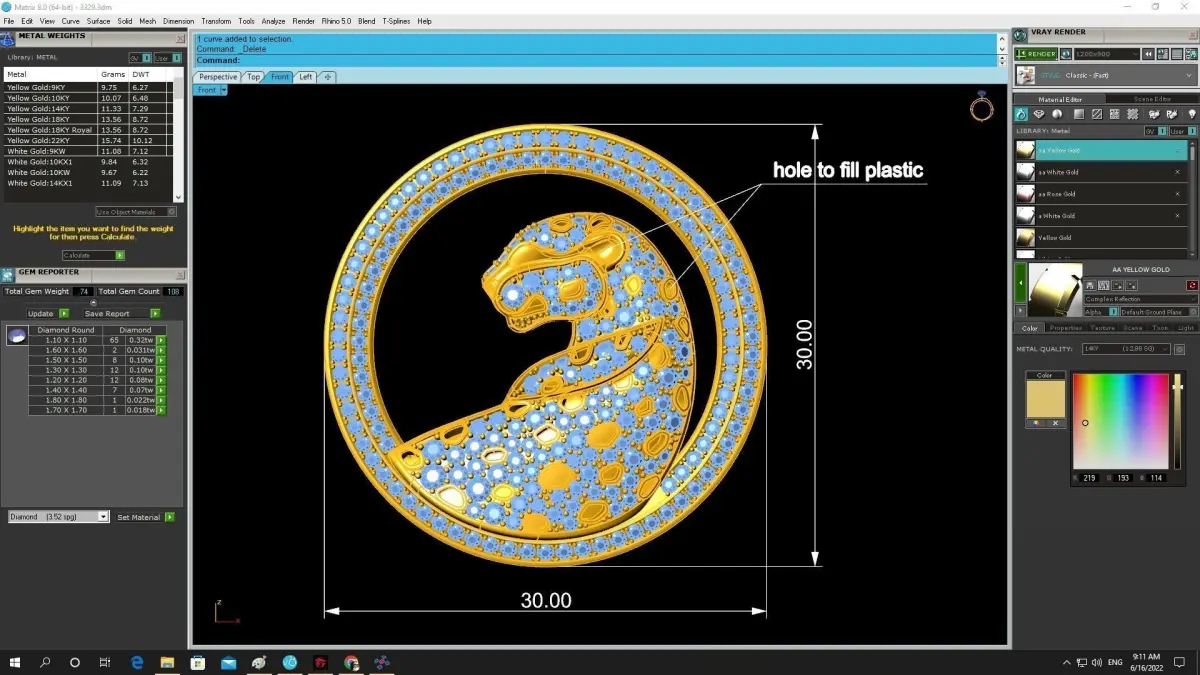Viewport: 1200px width, 675px height.
Task: Collapse Gem Reporter totals with the round arrow
Action: pyautogui.click(x=94, y=303)
